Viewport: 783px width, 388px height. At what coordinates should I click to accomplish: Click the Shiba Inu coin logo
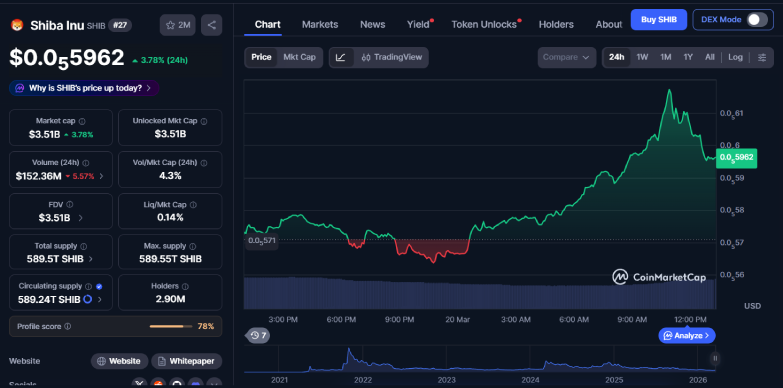(x=17, y=25)
